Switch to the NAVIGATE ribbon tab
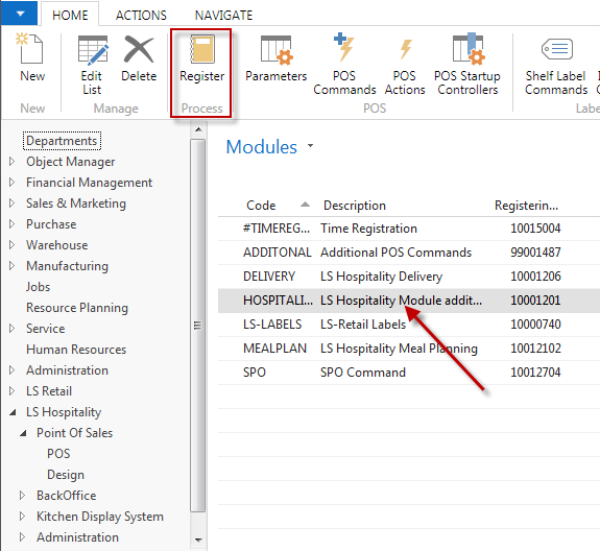This screenshot has width=600, height=551. pyautogui.click(x=224, y=15)
